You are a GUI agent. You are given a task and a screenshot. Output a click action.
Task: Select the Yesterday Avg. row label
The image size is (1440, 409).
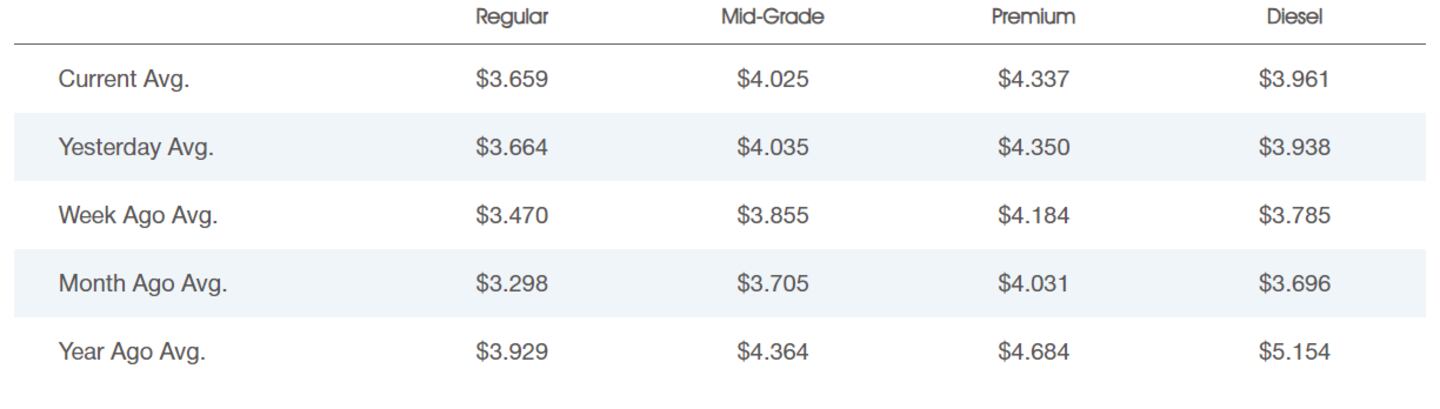(x=136, y=147)
